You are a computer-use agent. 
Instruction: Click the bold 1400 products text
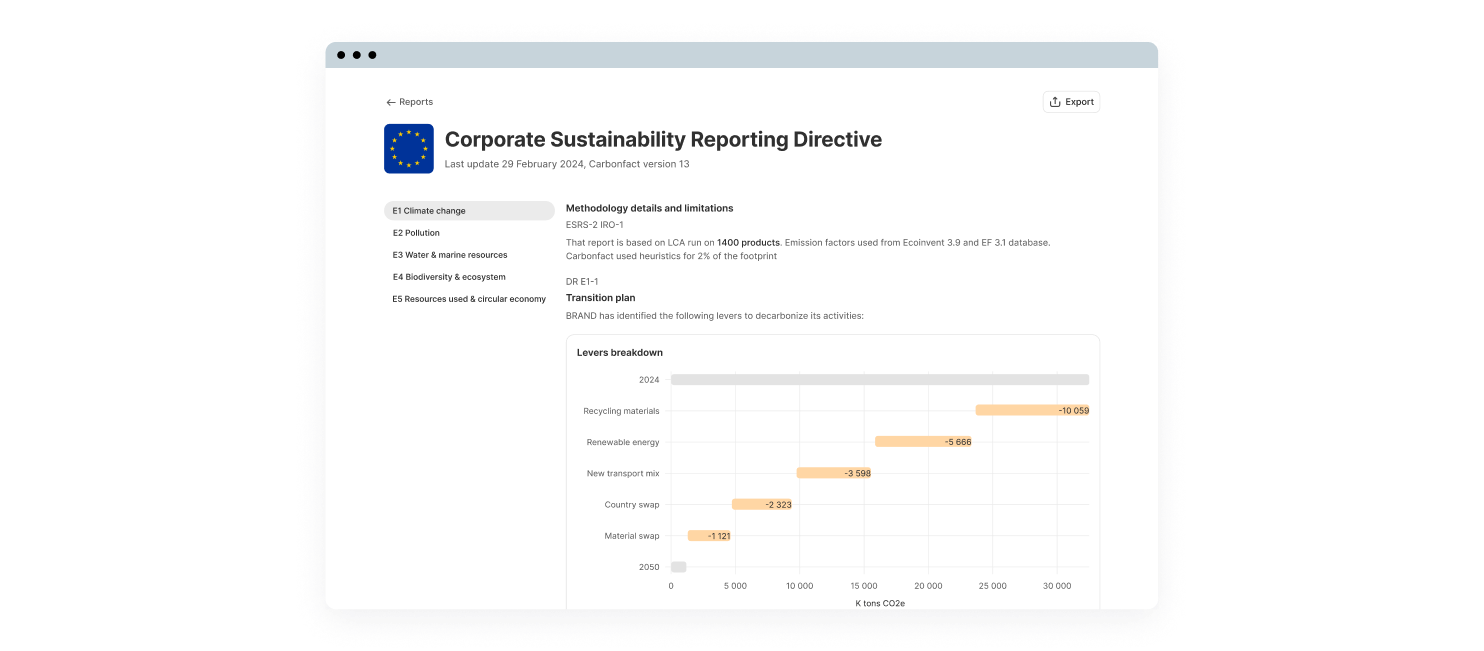click(749, 242)
